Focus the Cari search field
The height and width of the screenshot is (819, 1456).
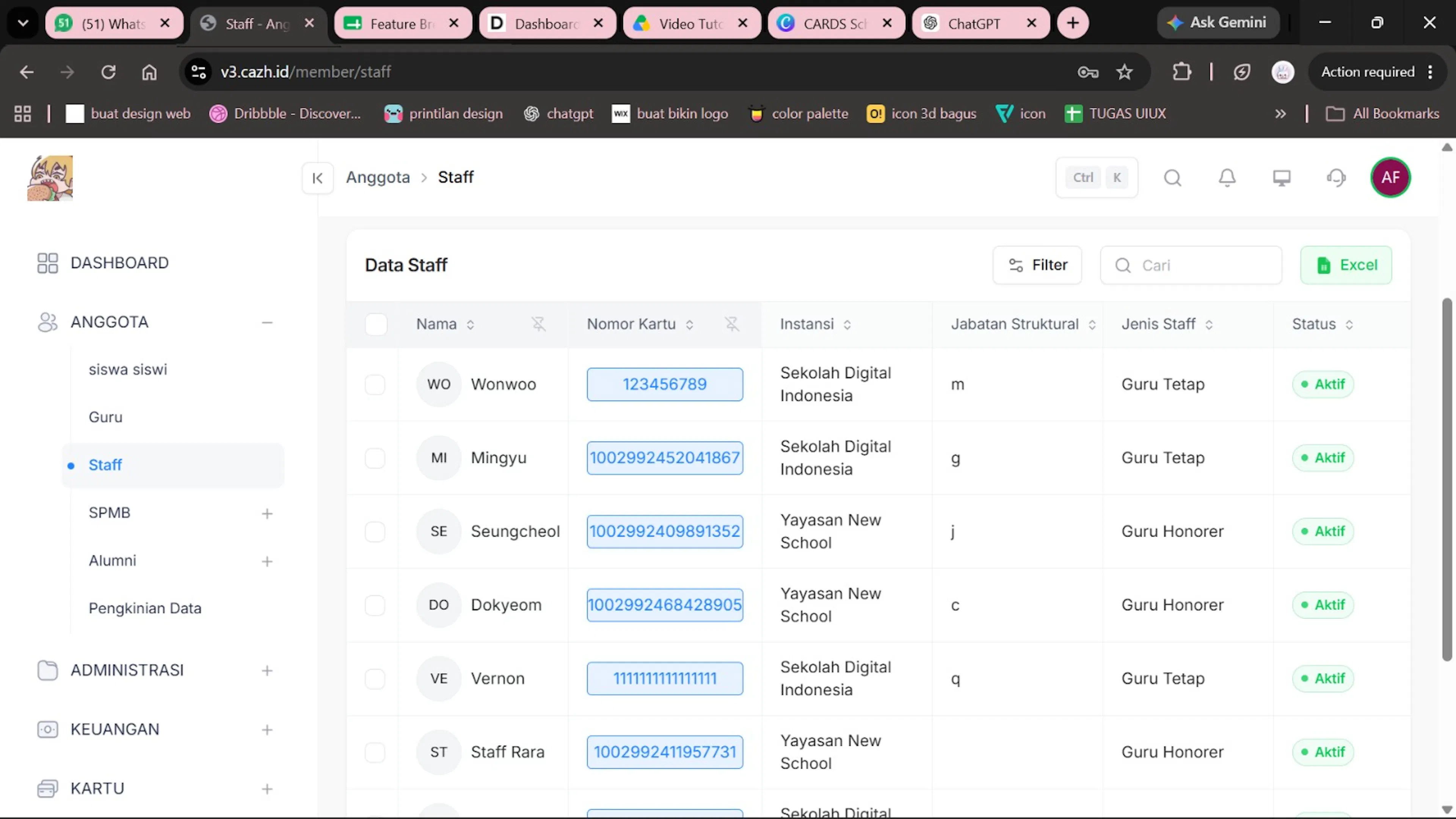click(x=1191, y=265)
